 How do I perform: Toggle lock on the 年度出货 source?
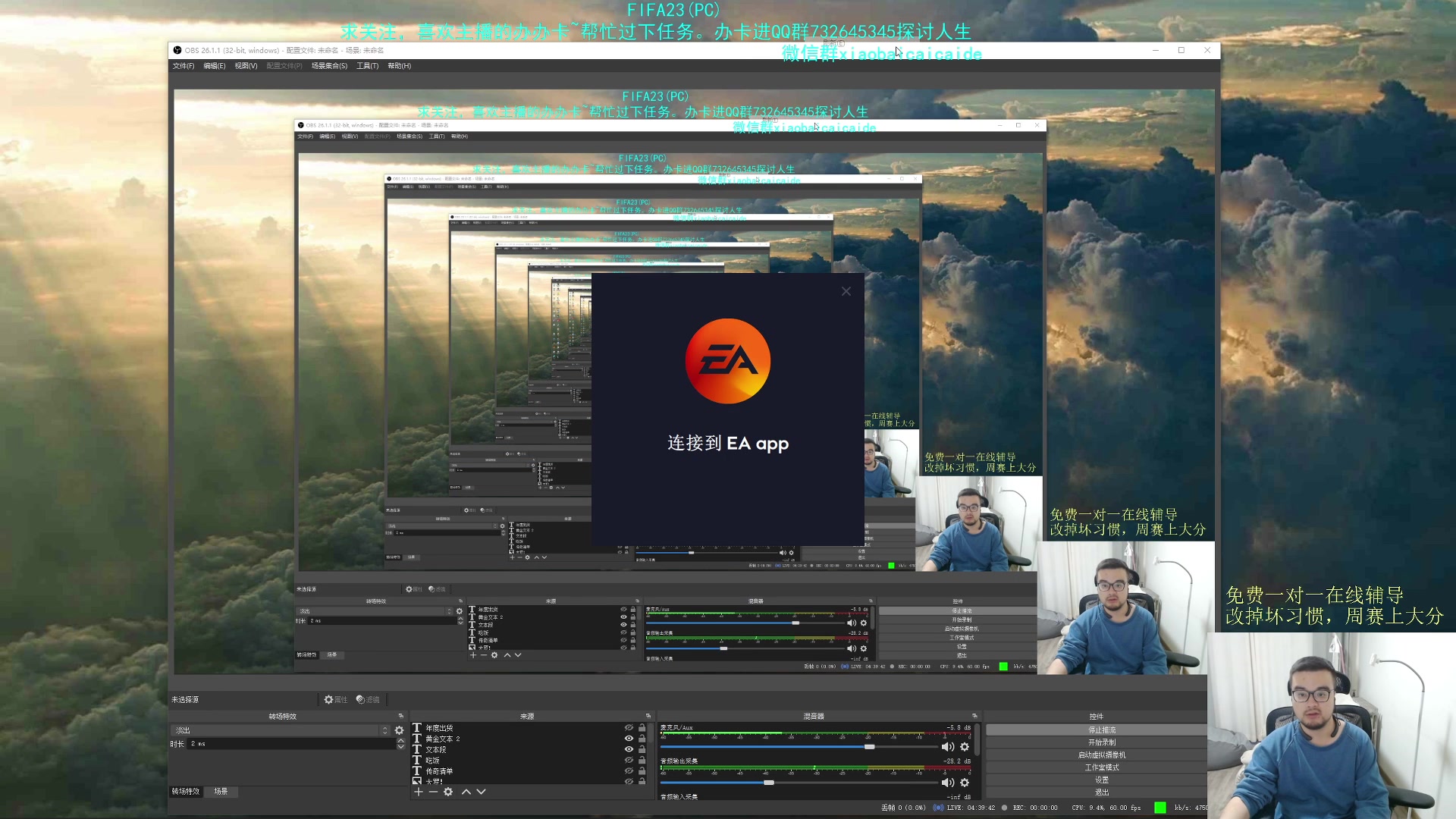pyautogui.click(x=642, y=728)
